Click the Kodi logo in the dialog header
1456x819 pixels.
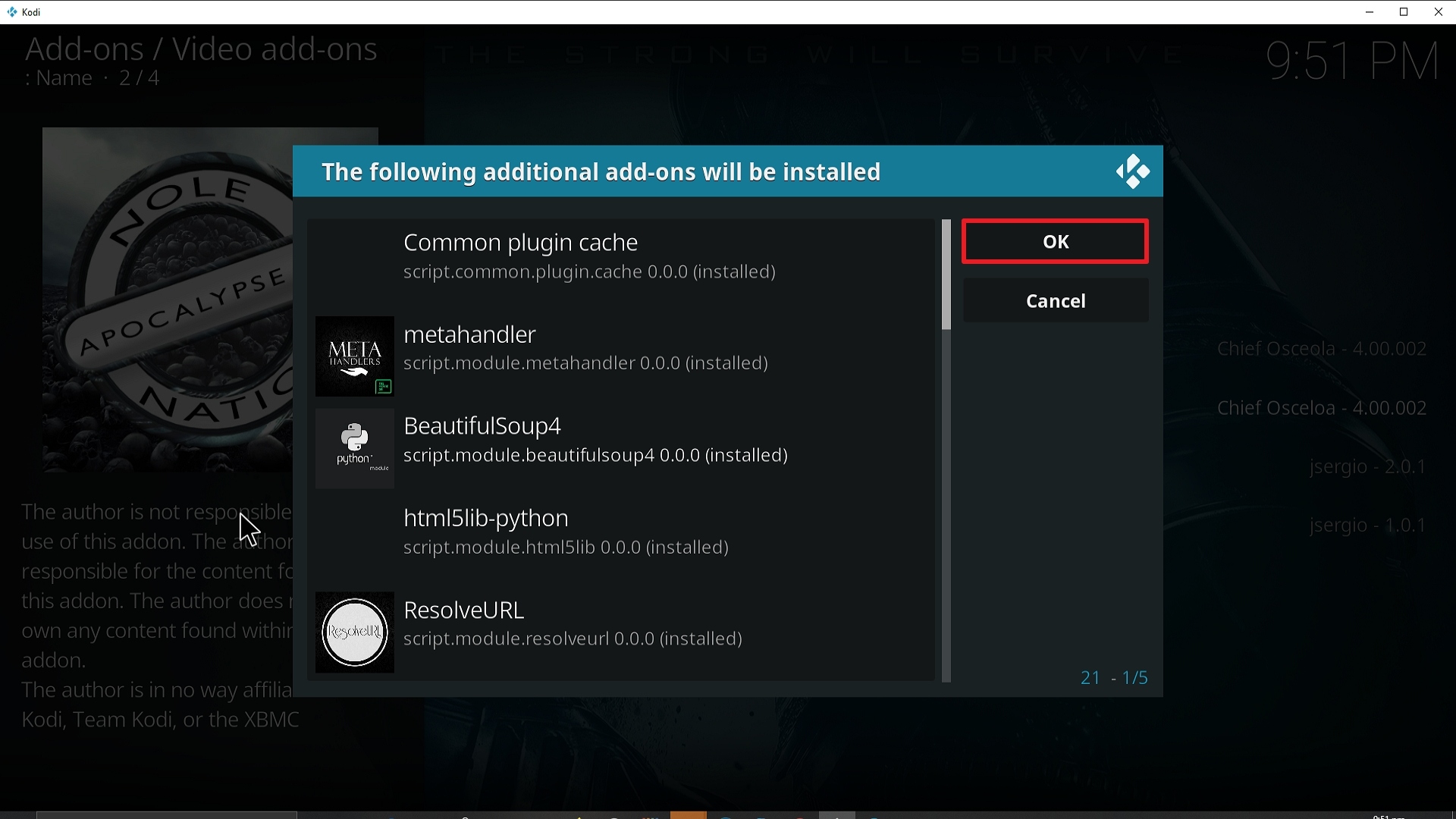(1132, 172)
